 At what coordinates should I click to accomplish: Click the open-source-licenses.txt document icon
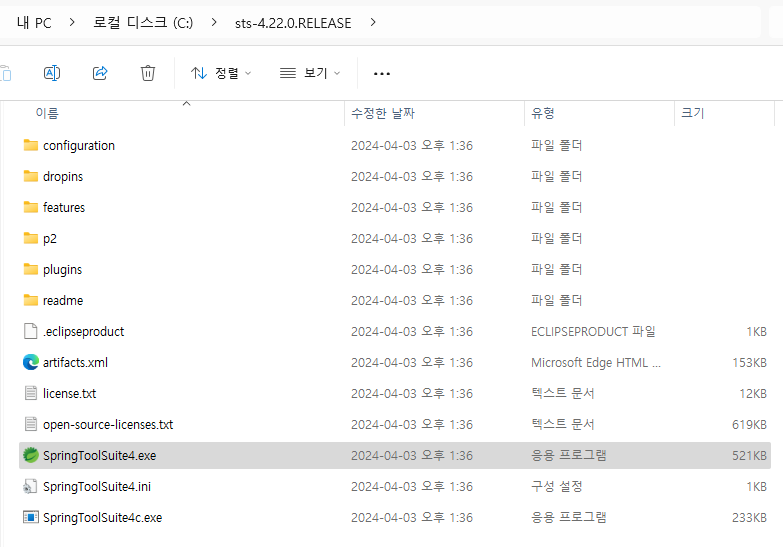30,424
